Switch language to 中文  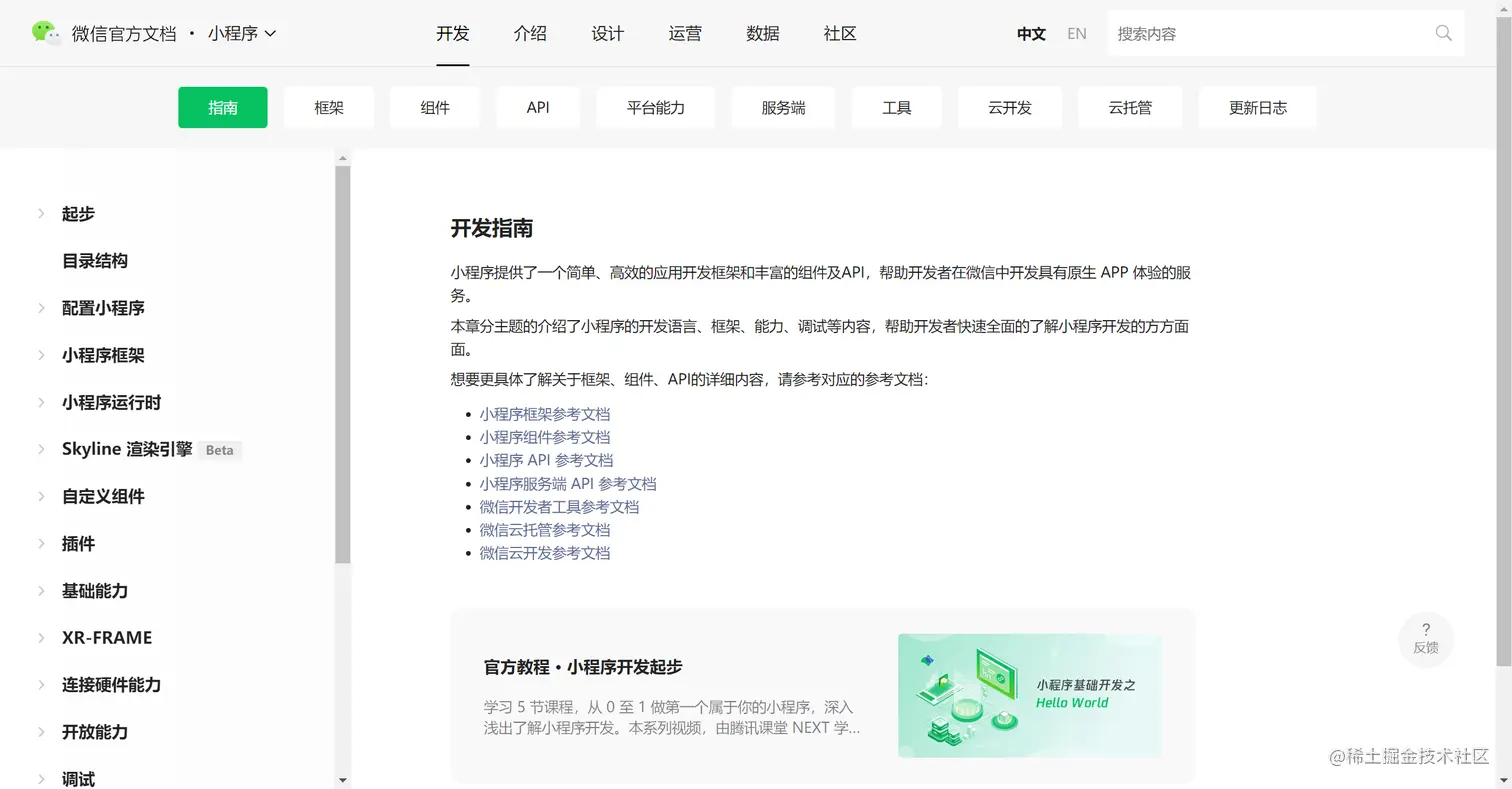(1031, 33)
